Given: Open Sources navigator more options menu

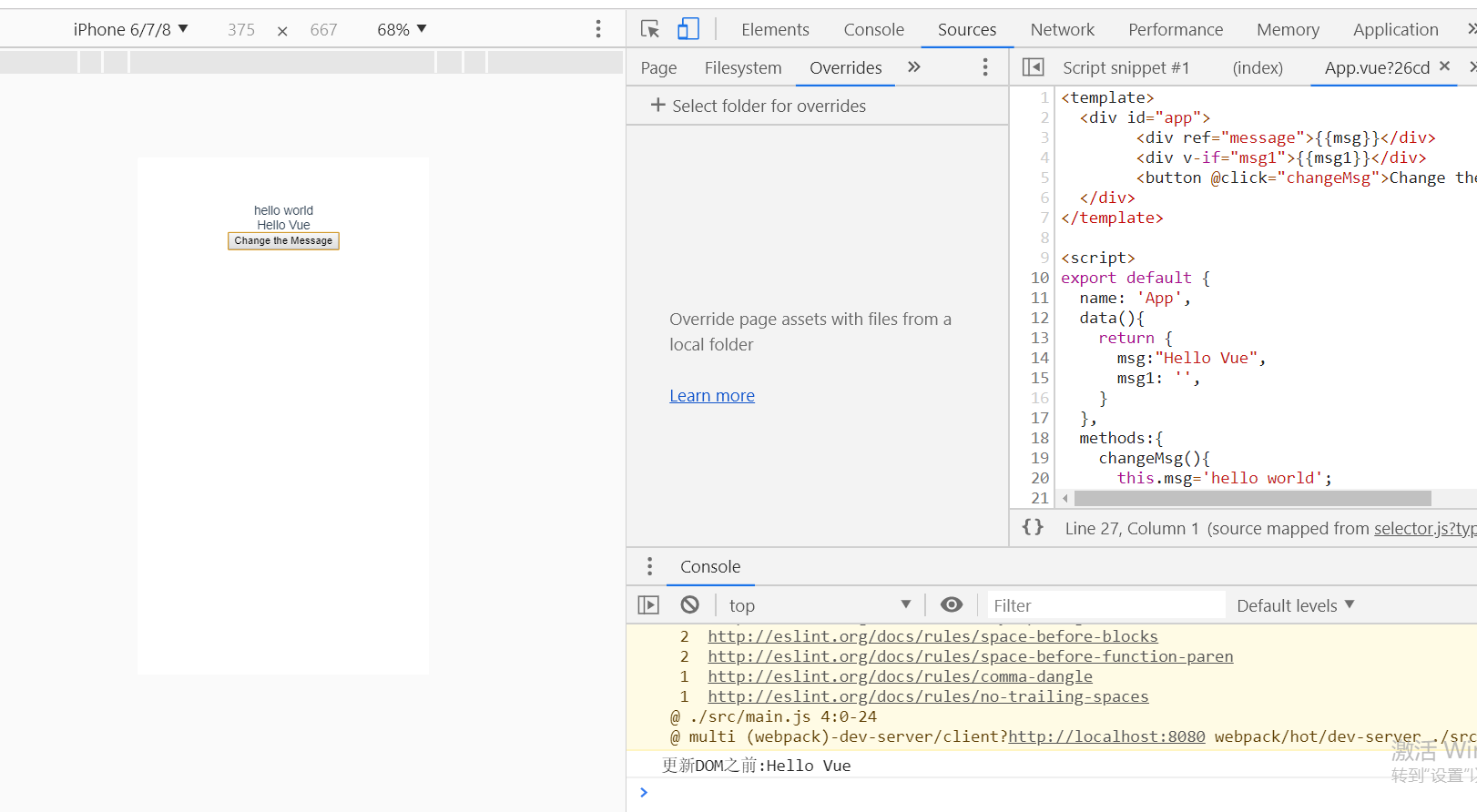Looking at the screenshot, I should (985, 67).
